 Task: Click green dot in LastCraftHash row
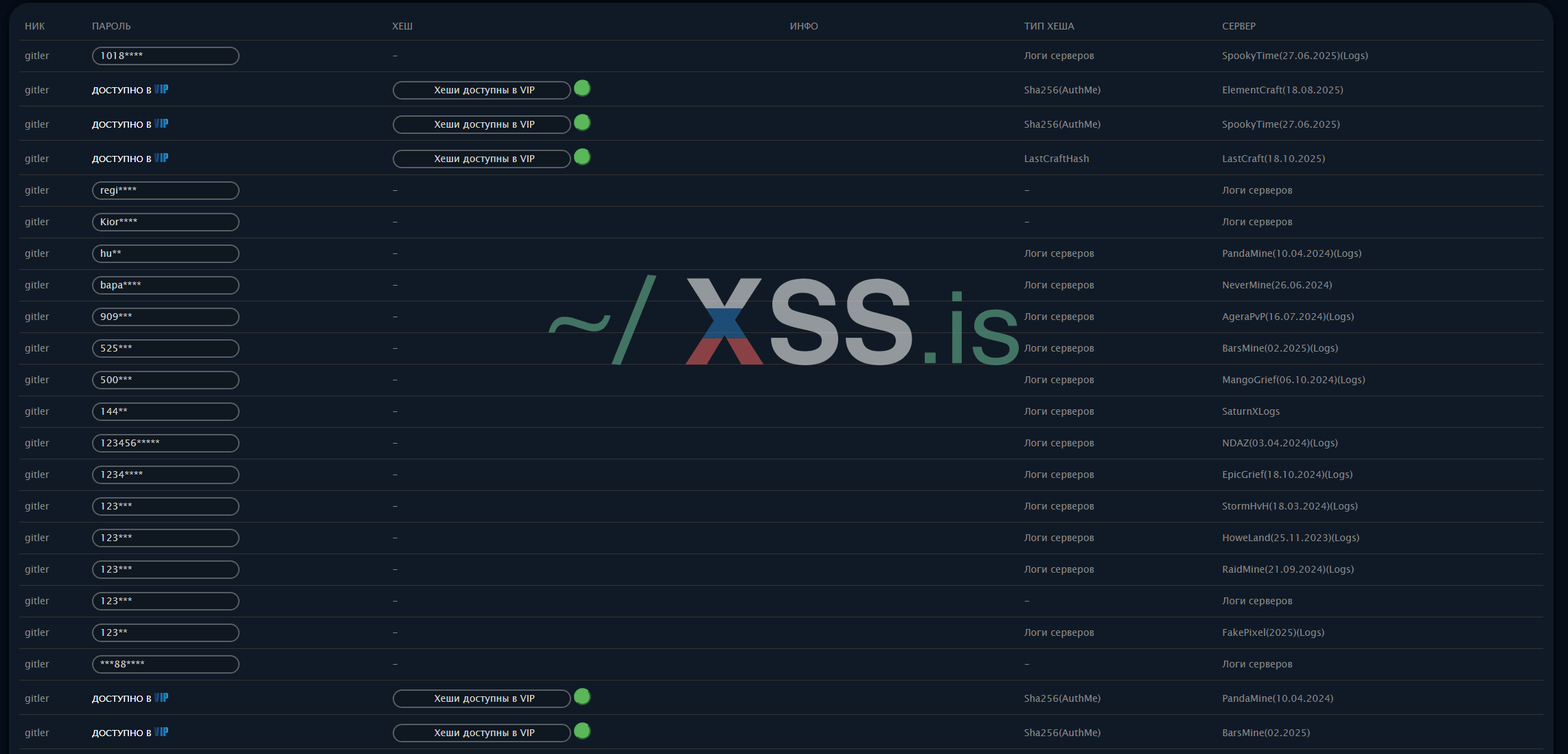[582, 157]
